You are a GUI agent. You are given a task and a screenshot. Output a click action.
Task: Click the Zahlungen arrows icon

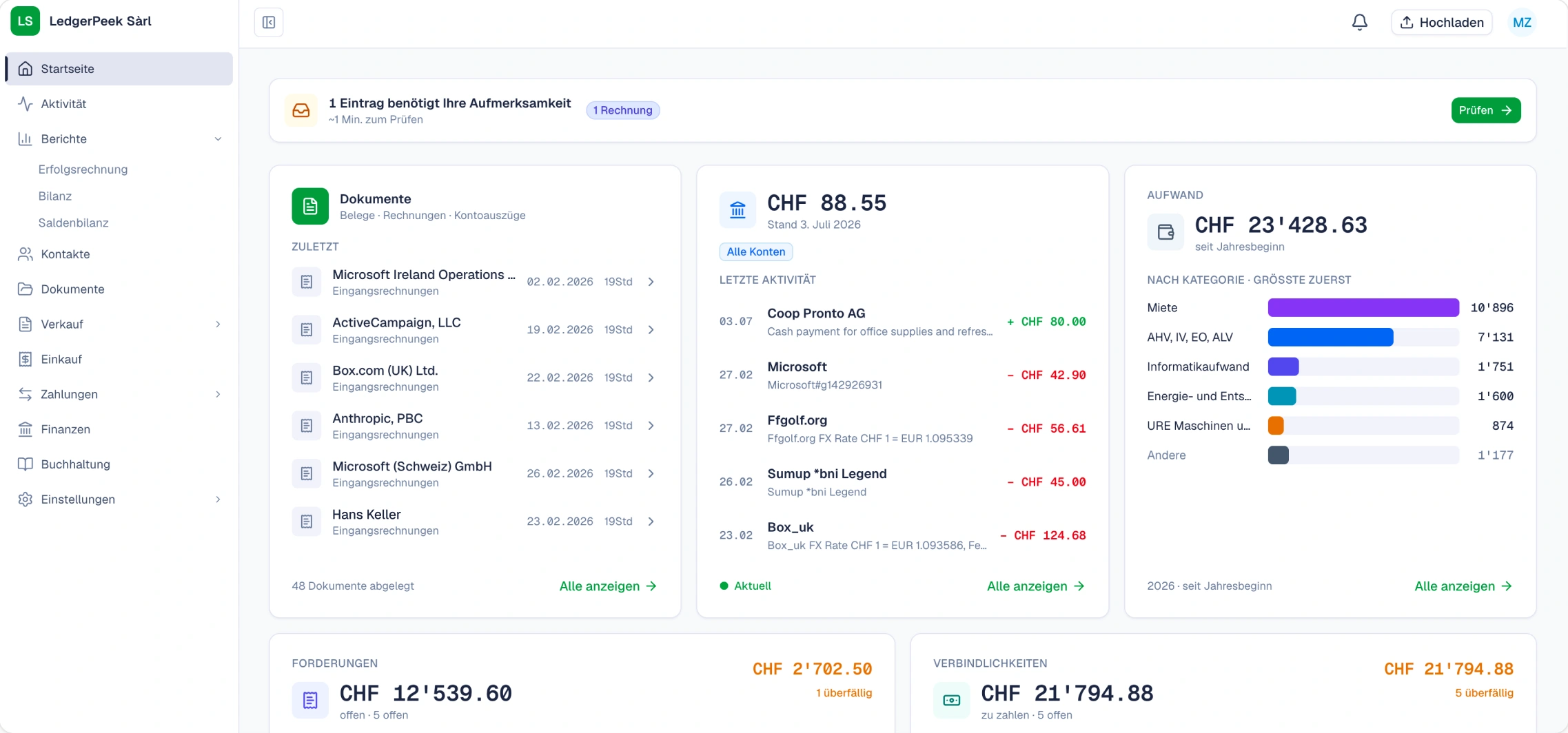(x=26, y=395)
